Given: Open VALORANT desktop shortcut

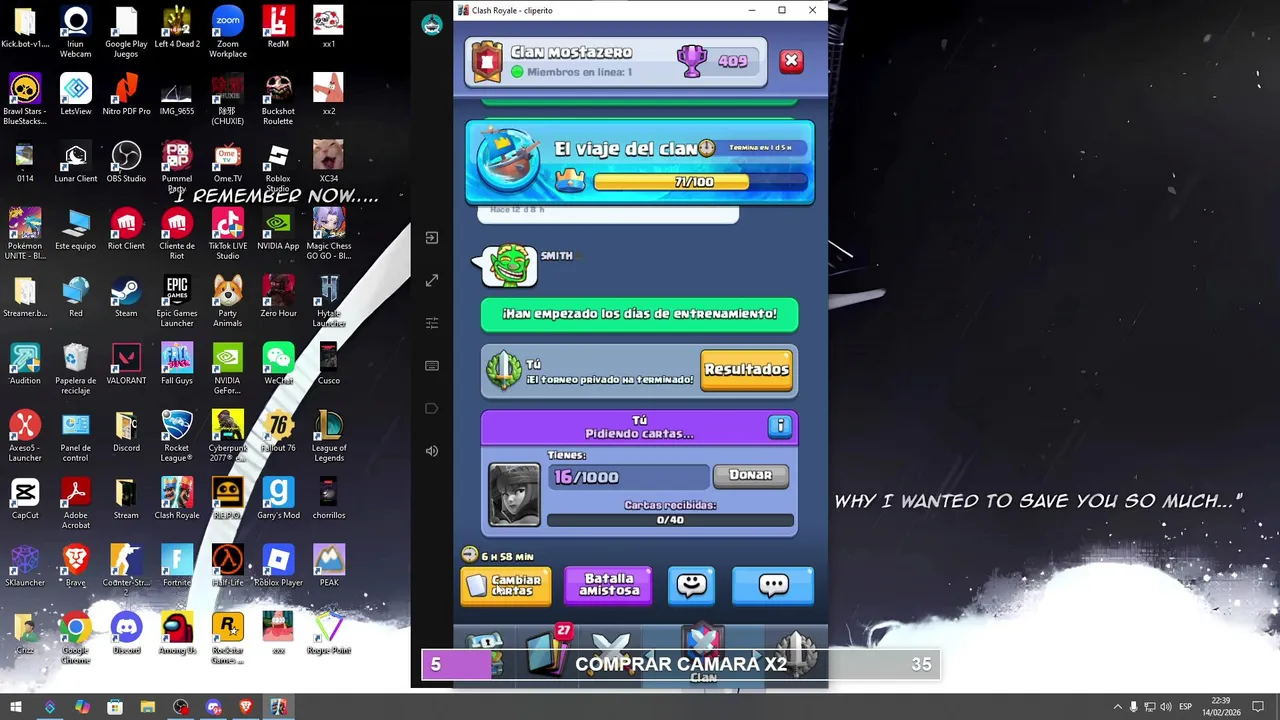Looking at the screenshot, I should [126, 363].
